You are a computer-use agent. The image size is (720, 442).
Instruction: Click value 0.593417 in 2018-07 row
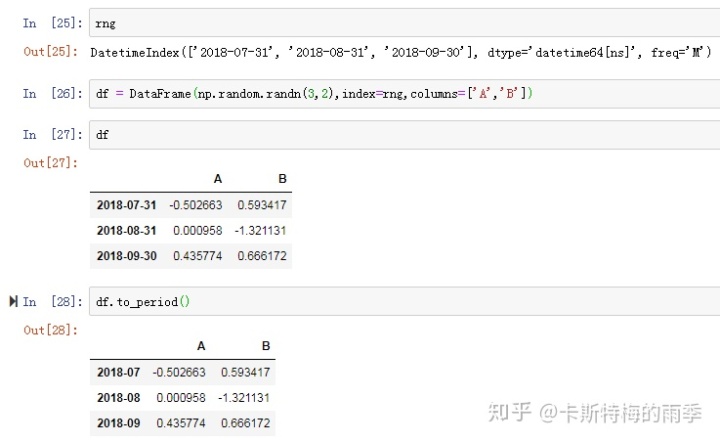click(x=245, y=372)
